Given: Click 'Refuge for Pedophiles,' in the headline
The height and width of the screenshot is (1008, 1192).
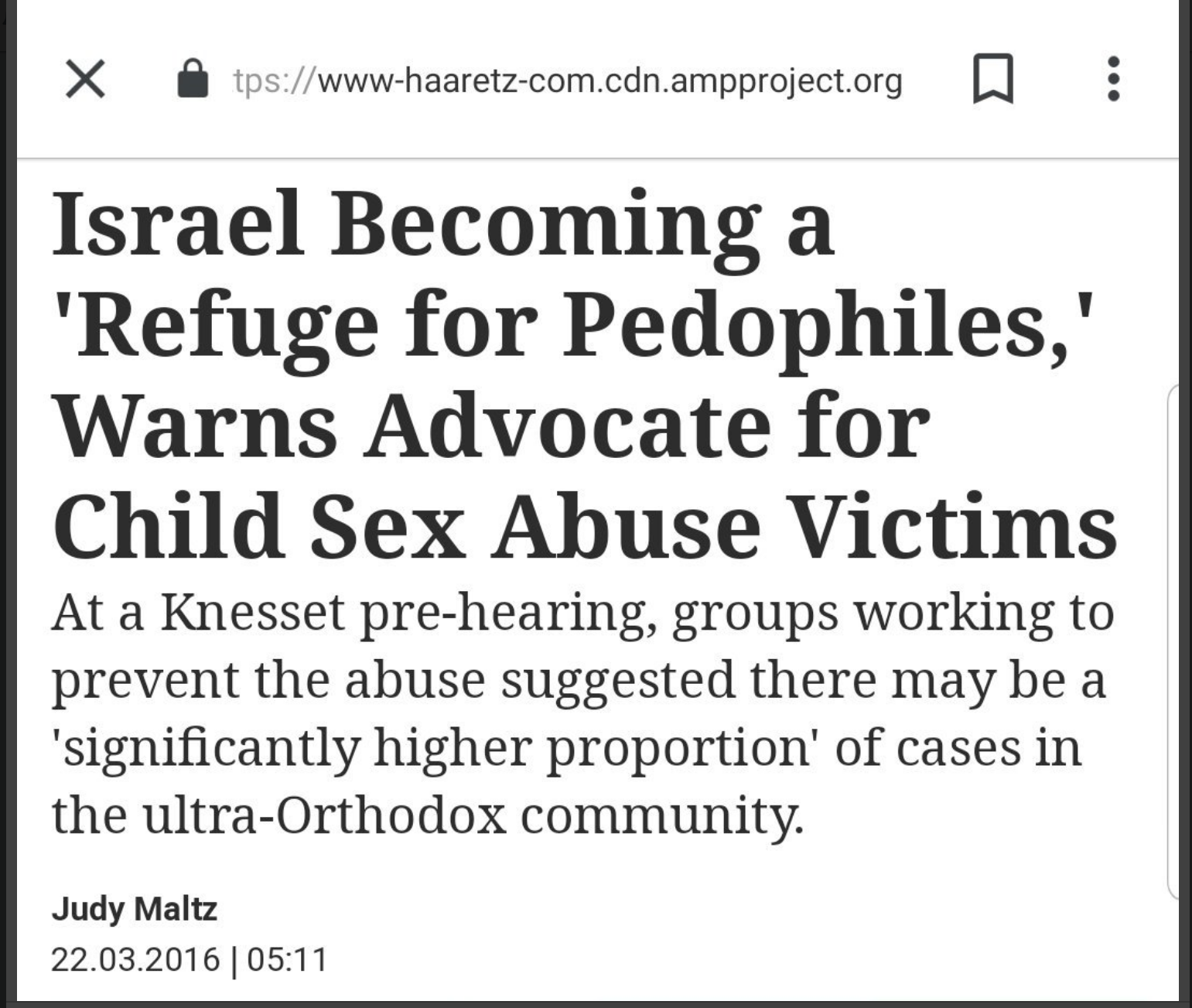Looking at the screenshot, I should coord(572,325).
